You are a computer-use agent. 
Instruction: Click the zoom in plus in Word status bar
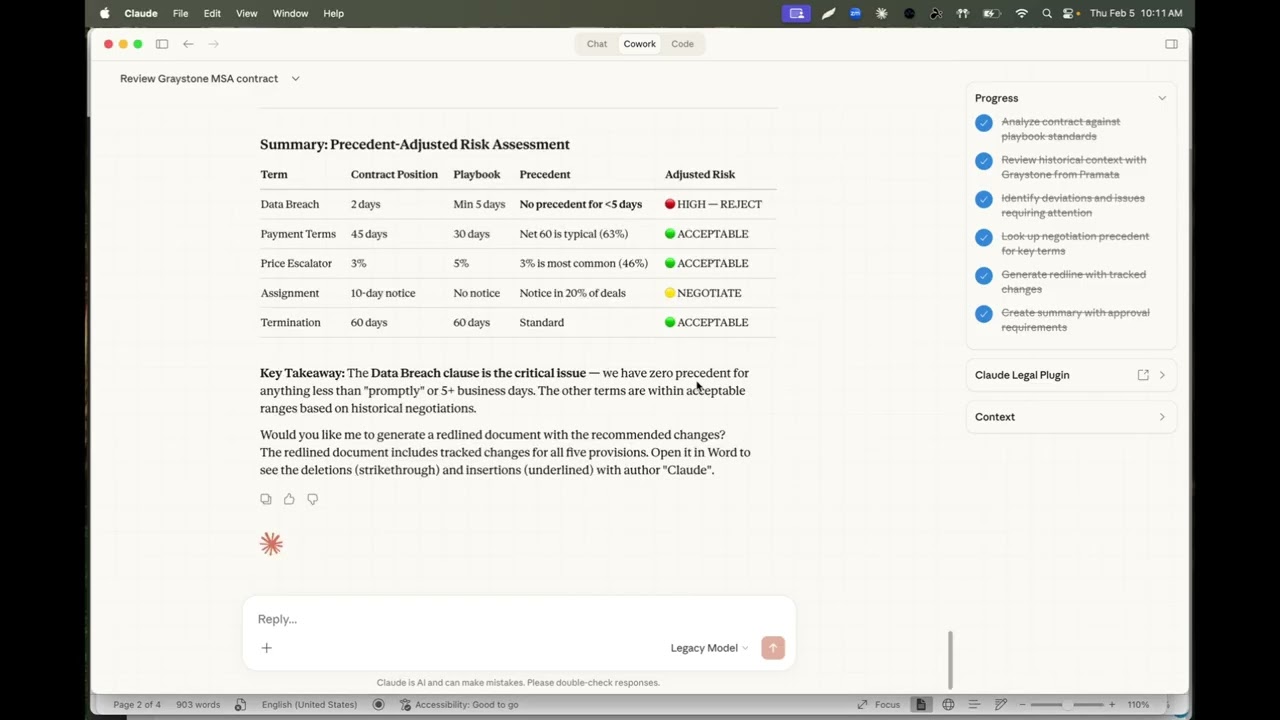1111,704
